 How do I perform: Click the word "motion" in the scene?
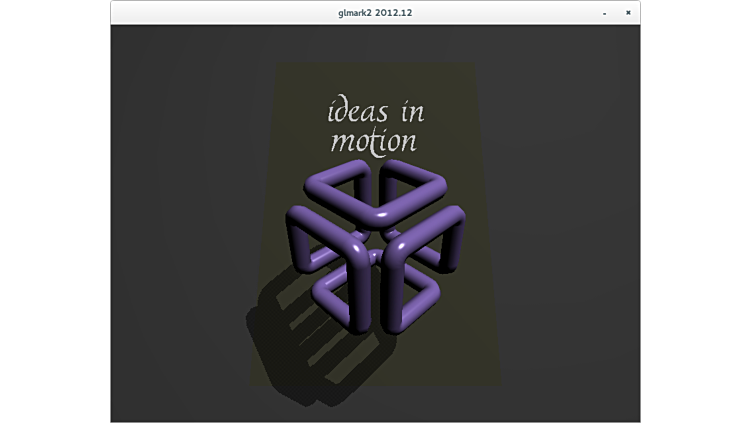(372, 141)
